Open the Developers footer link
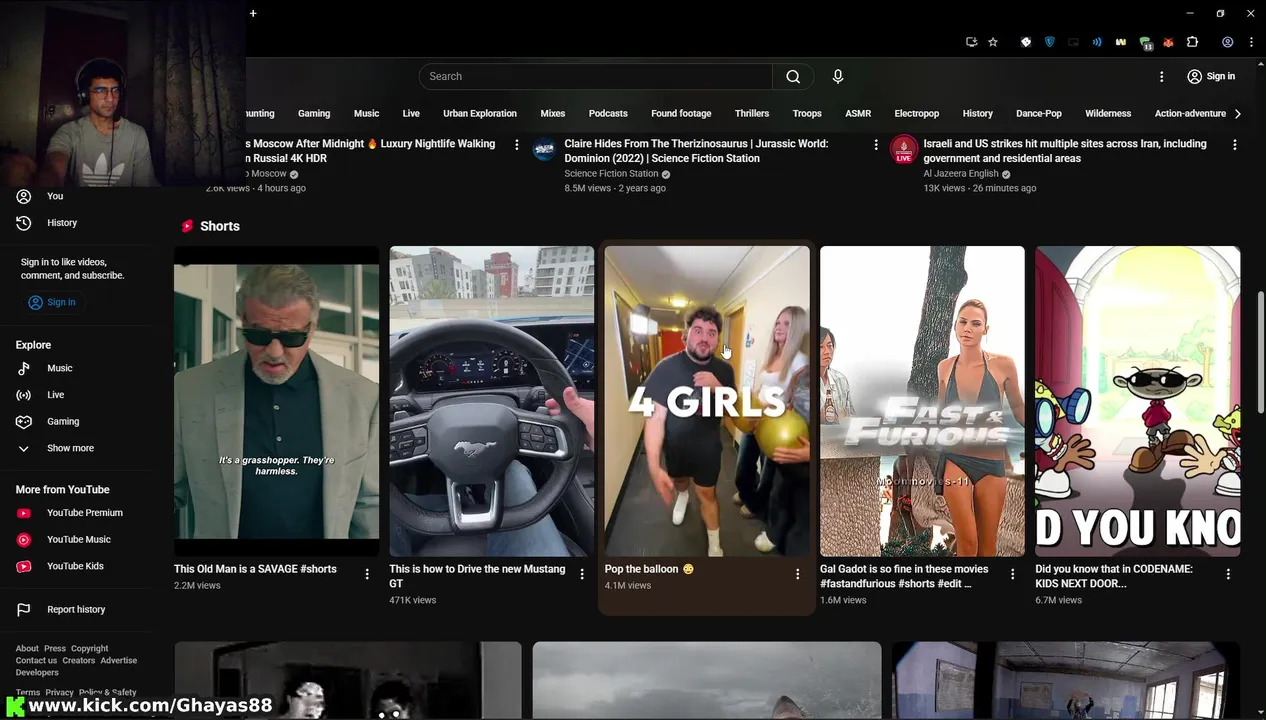Viewport: 1266px width, 720px height. point(37,673)
